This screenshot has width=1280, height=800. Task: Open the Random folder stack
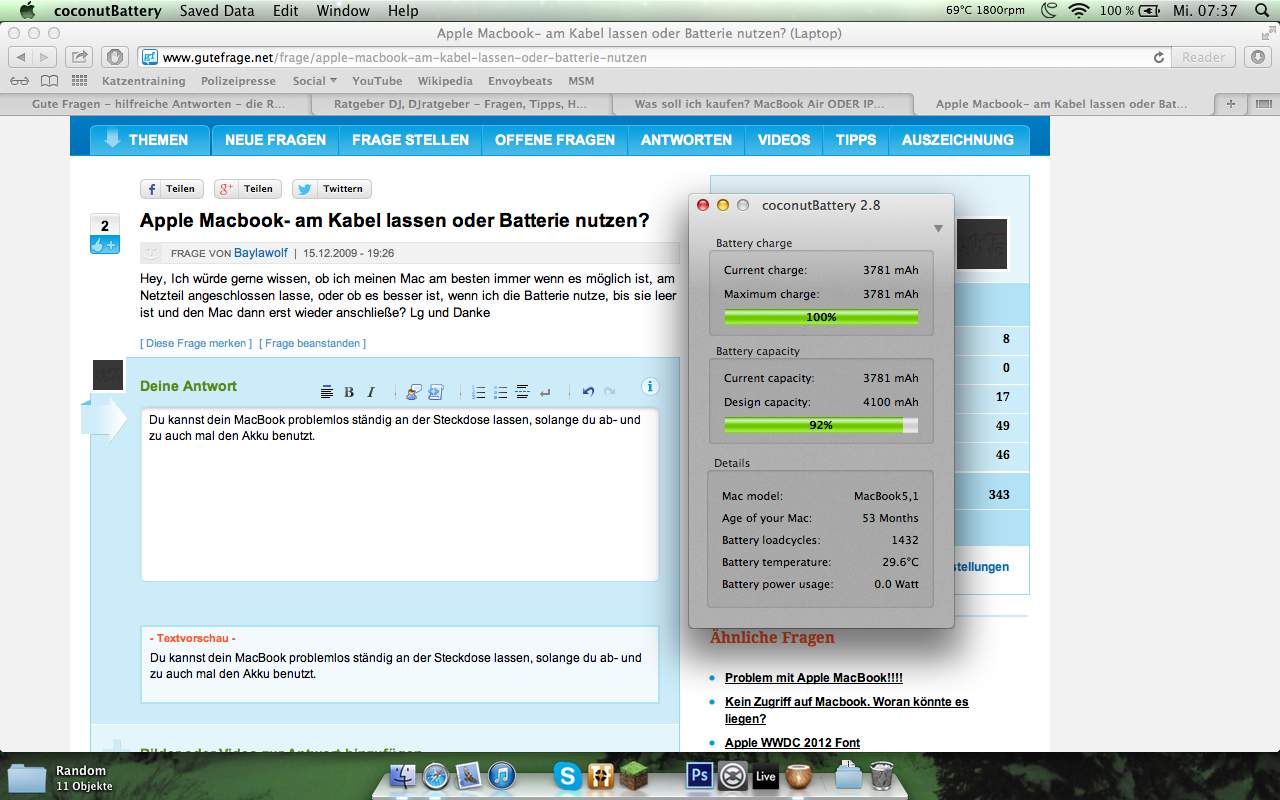(27, 778)
